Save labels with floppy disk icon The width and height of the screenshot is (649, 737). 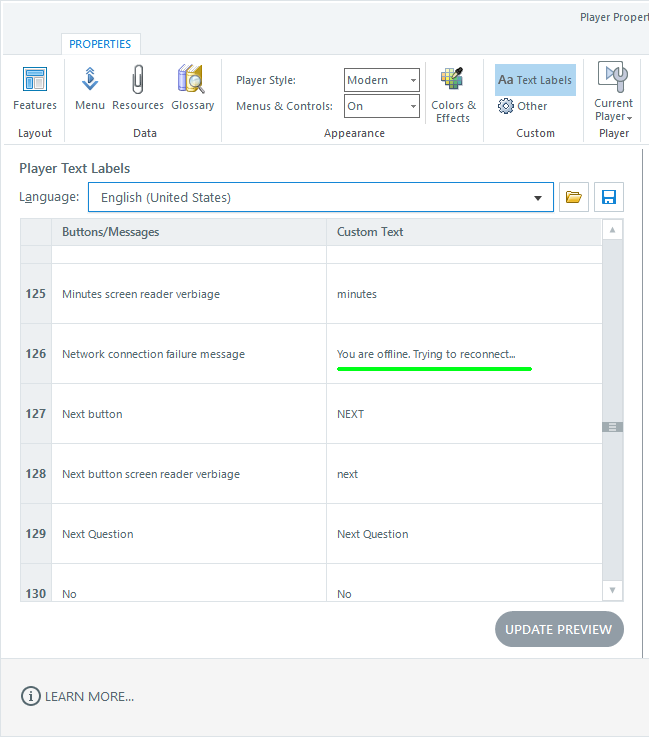609,197
